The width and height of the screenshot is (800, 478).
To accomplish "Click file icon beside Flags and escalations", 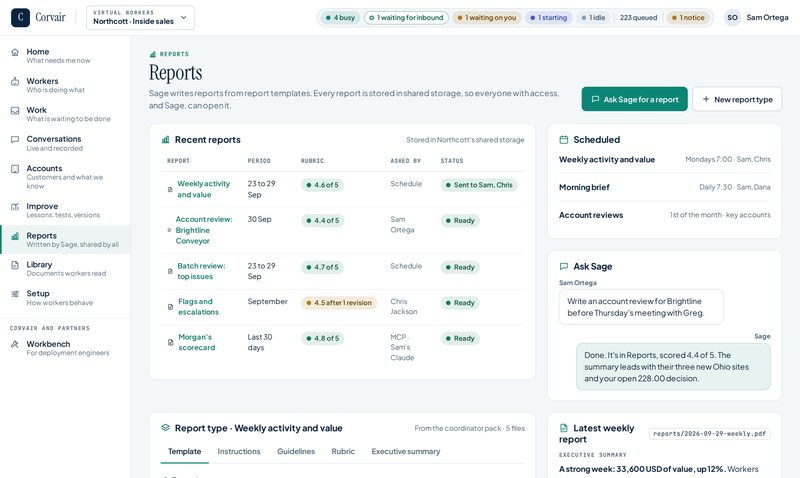I will coord(170,307).
